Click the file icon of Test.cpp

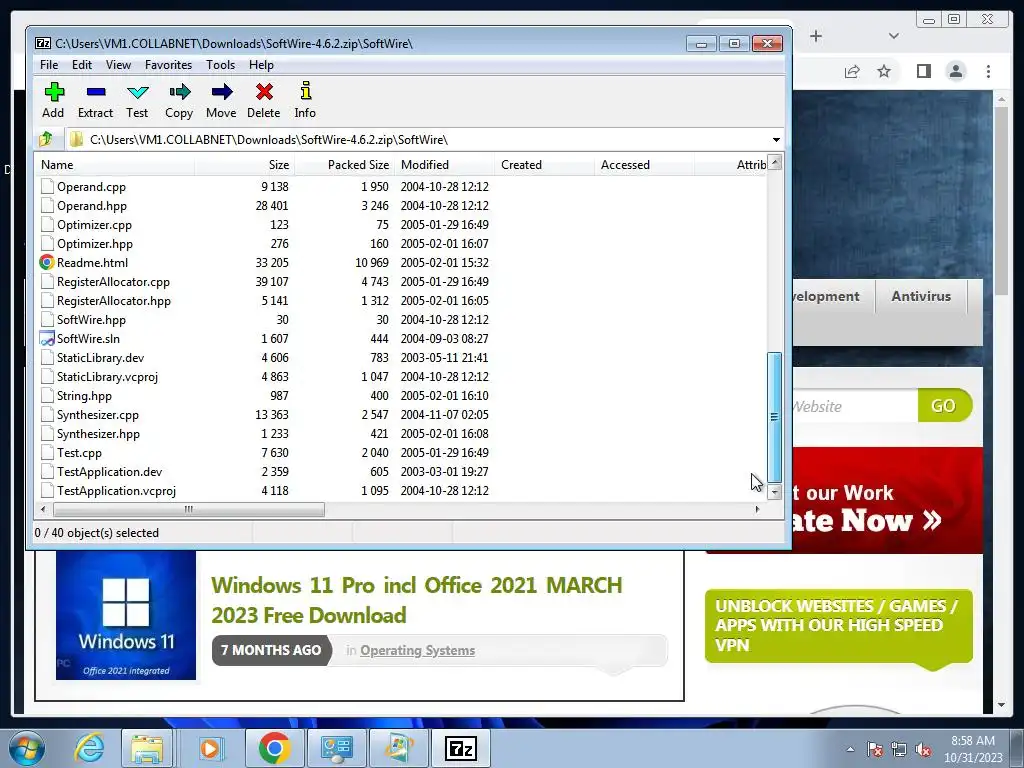tap(47, 453)
